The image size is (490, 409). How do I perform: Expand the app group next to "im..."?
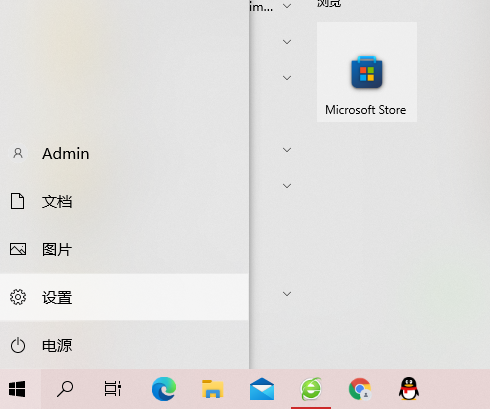(x=287, y=6)
